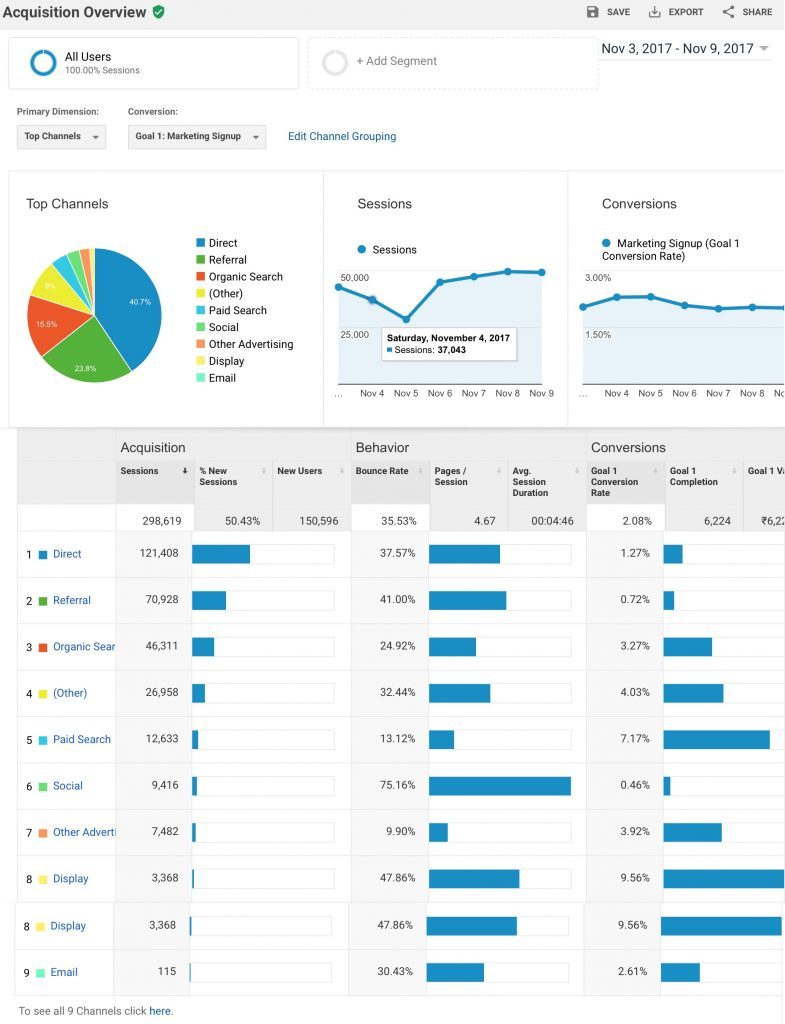Open the Social channel link in table
This screenshot has width=785, height=1024.
68,786
